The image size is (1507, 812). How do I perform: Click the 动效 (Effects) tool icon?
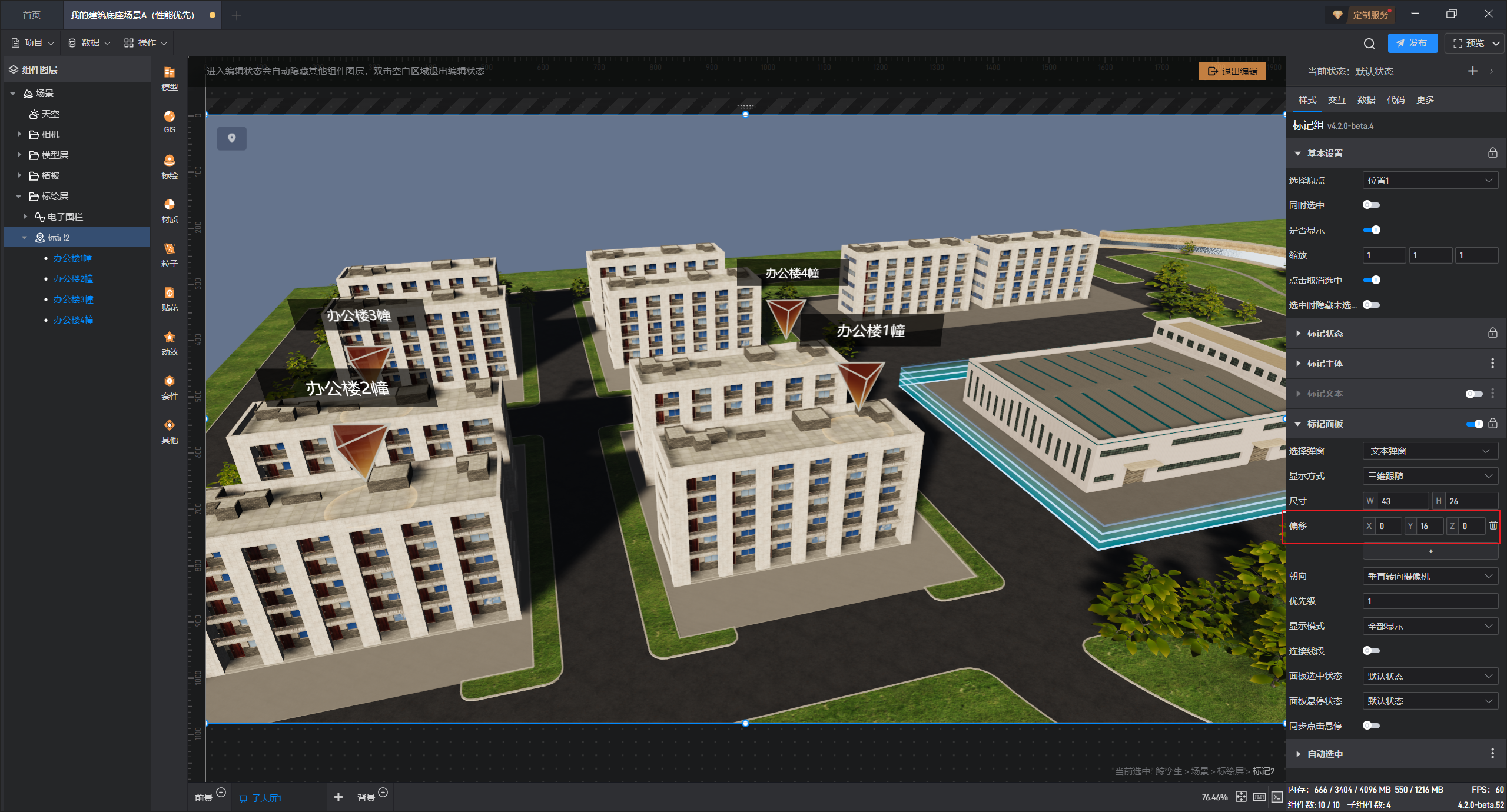170,342
